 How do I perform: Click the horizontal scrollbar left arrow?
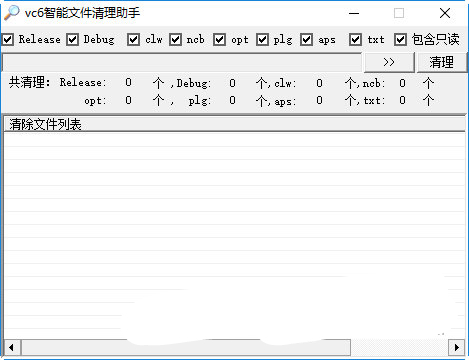(x=12, y=347)
